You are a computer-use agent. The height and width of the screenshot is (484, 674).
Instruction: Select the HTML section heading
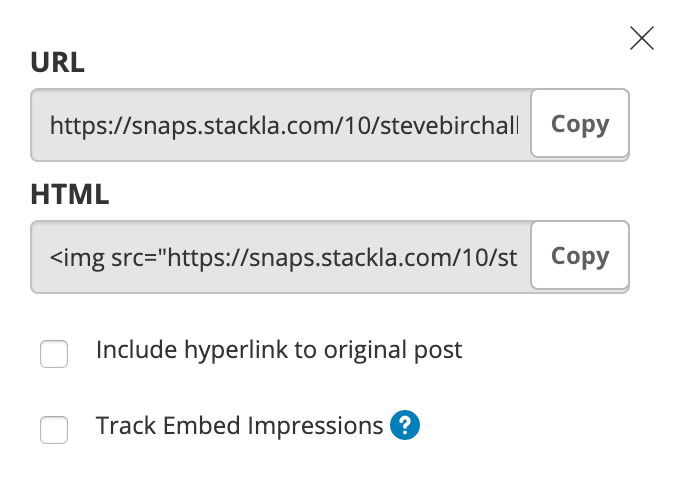[70, 194]
